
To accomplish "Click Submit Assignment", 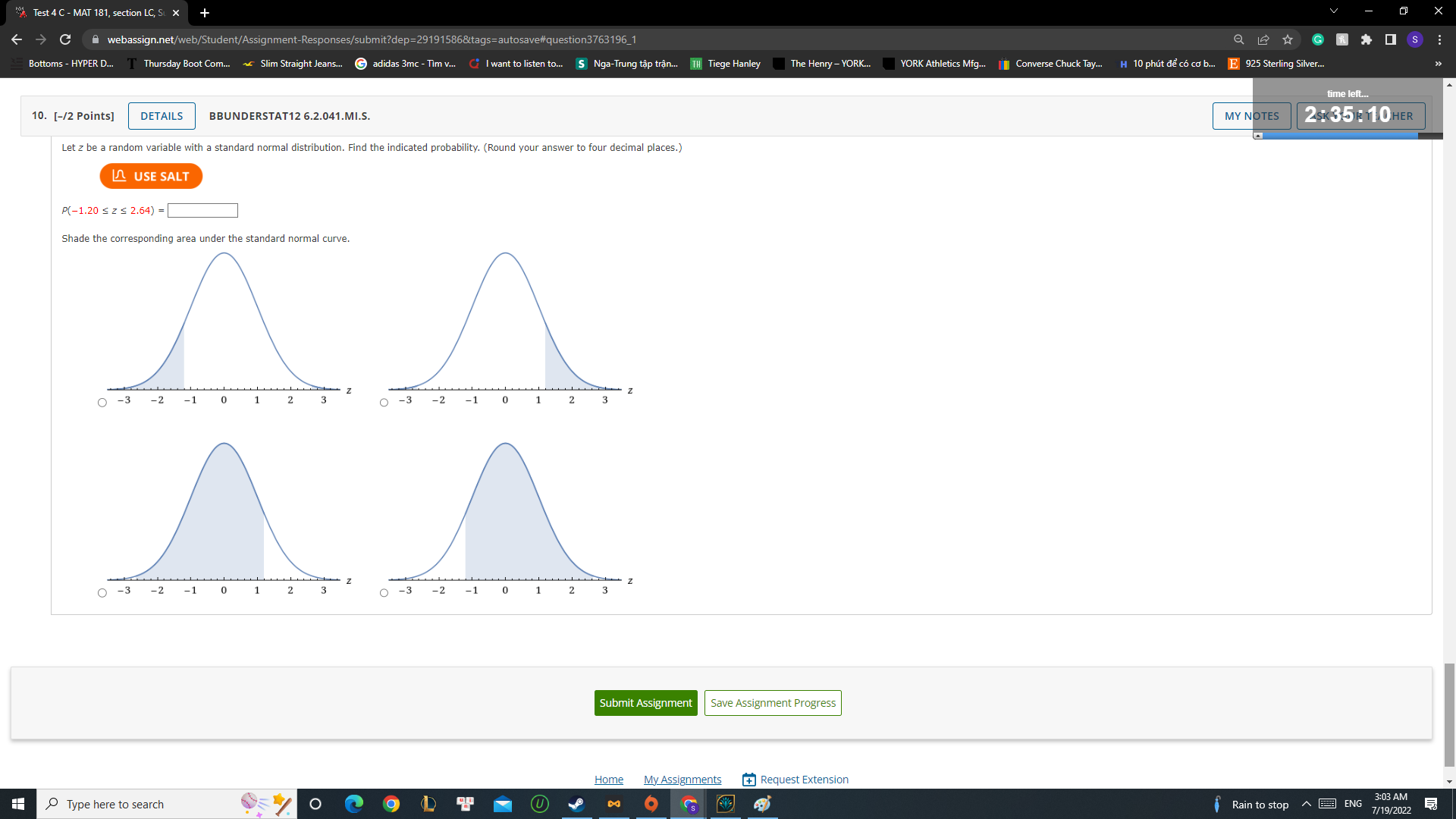I will pos(645,702).
